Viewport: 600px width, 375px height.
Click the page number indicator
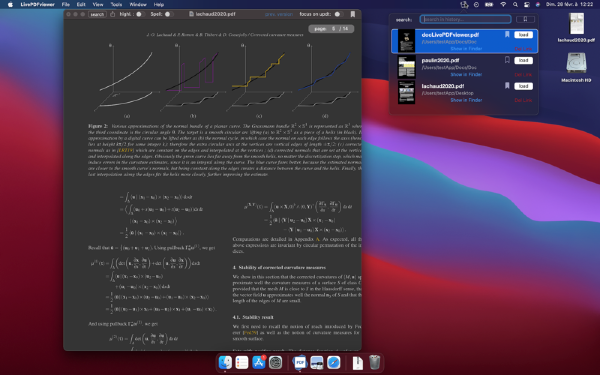331,29
